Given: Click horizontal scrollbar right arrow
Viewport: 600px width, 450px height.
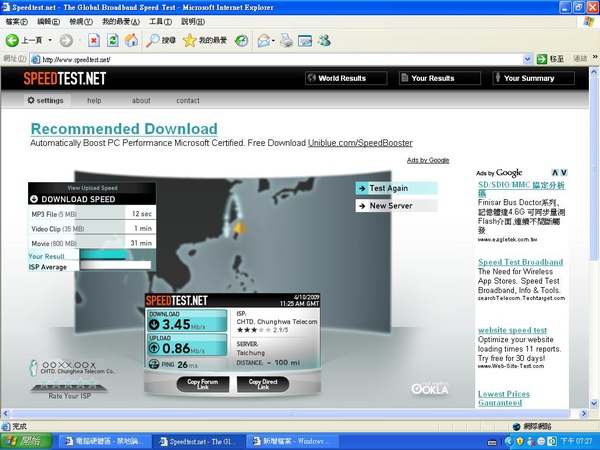Looking at the screenshot, I should (584, 413).
